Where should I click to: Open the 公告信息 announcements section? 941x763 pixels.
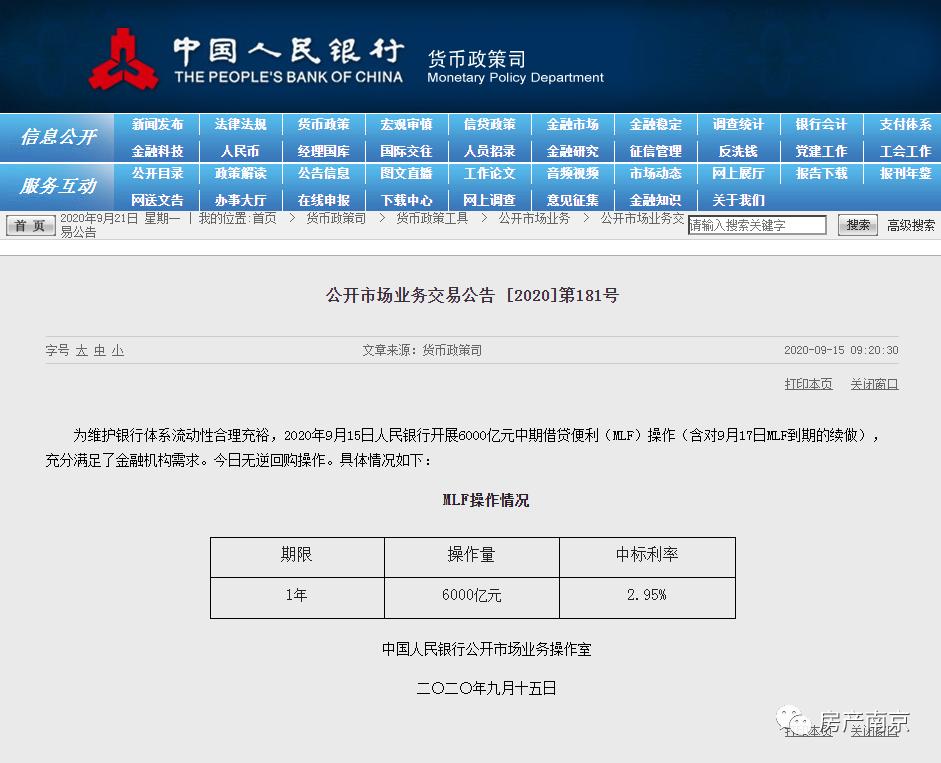[x=323, y=173]
